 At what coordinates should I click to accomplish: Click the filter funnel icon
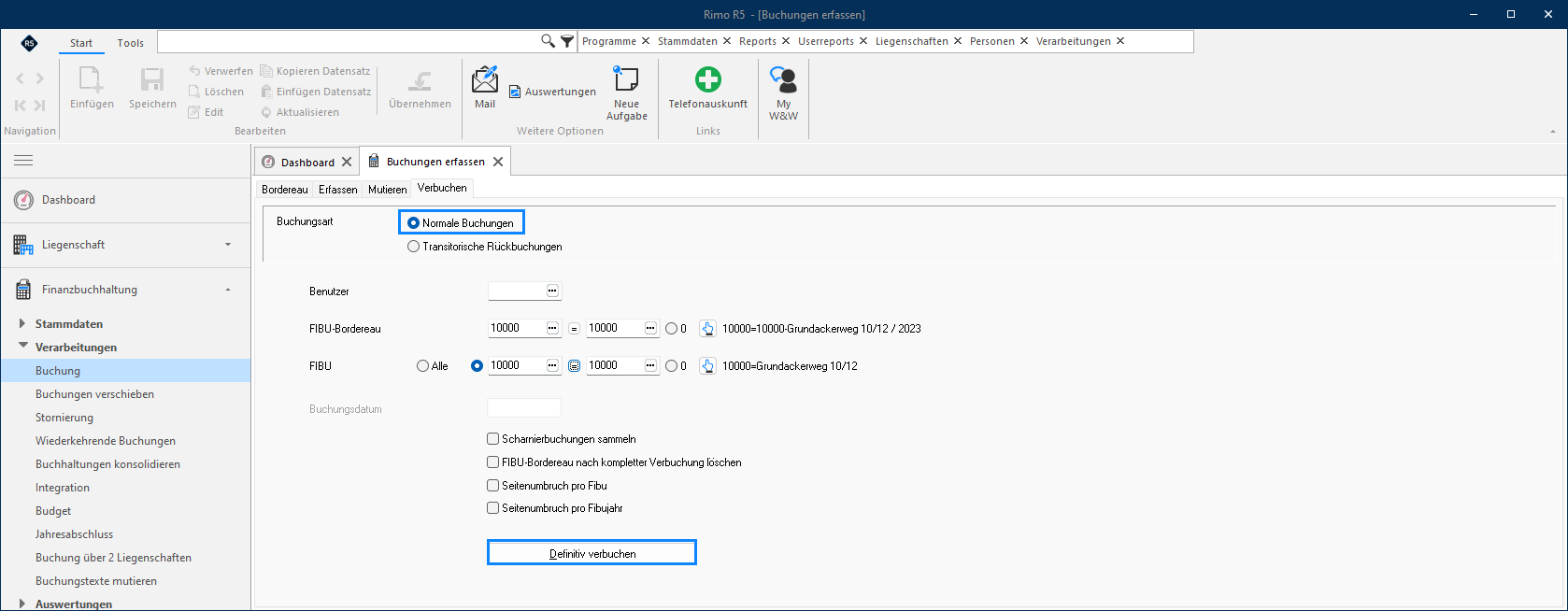[567, 41]
